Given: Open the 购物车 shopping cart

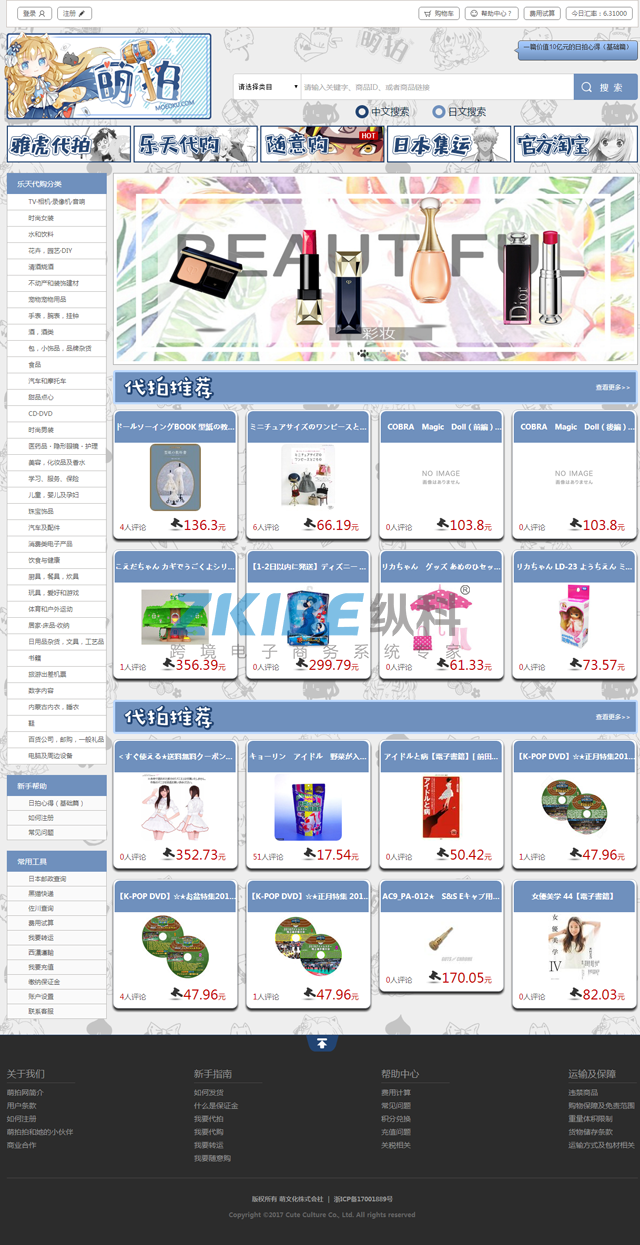Looking at the screenshot, I should [439, 14].
